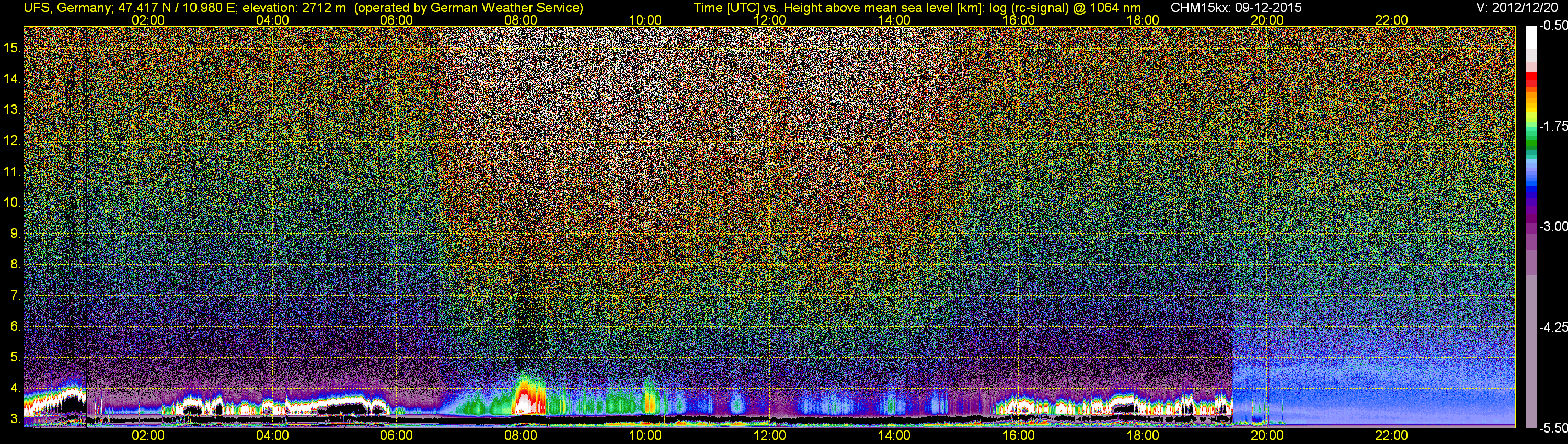
Task: Click the bottom axis time label 18:00
Action: [1143, 436]
